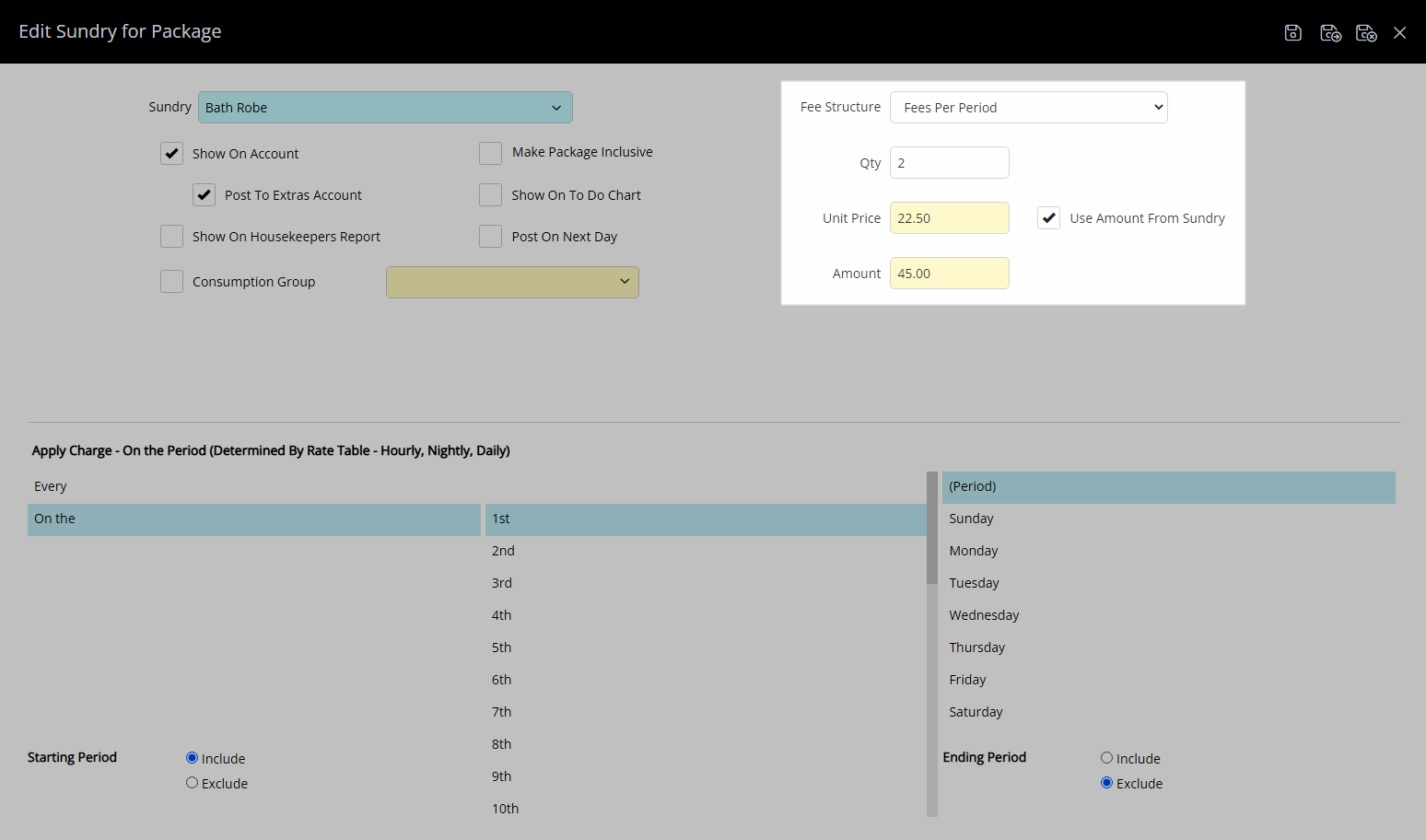Viewport: 1426px width, 840px height.
Task: Open the Fee Structure dropdown
Action: coord(1029,107)
